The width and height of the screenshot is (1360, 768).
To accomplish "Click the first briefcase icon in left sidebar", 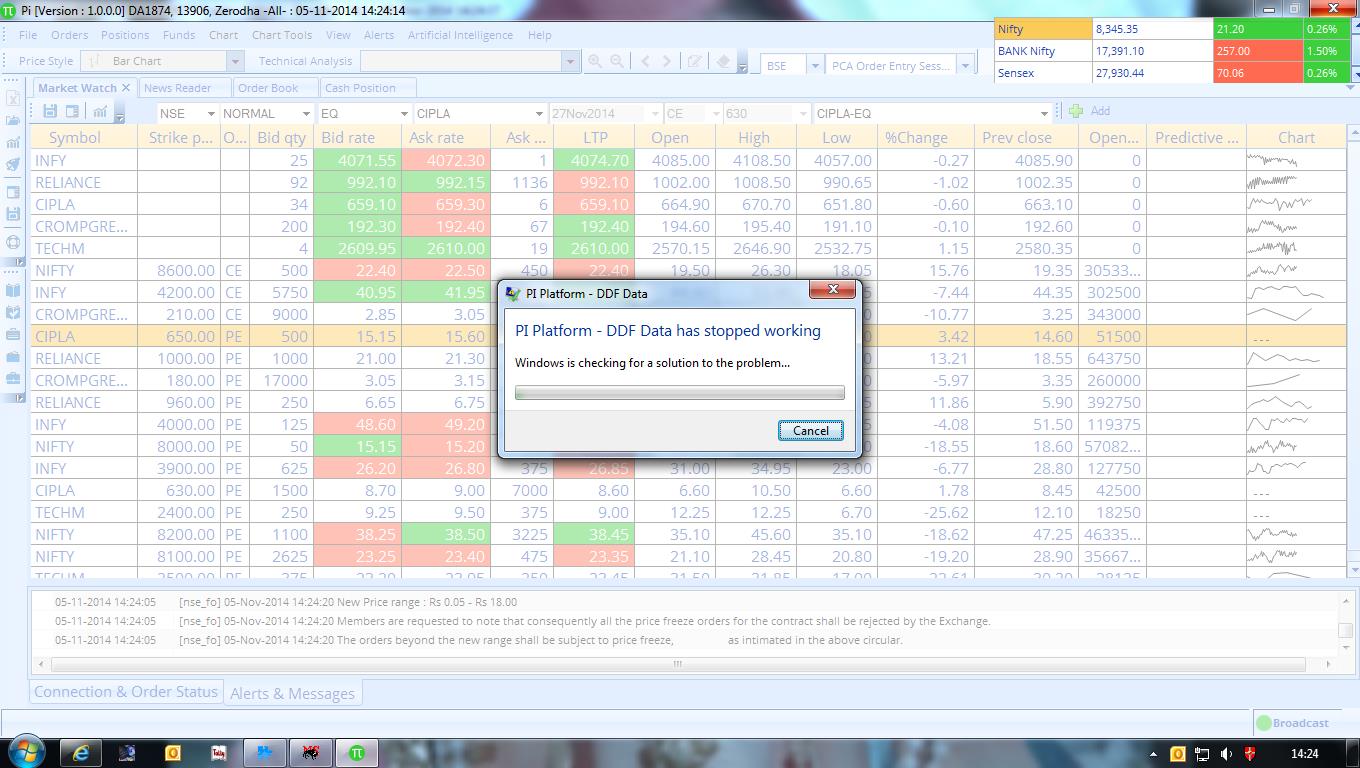I will [13, 334].
